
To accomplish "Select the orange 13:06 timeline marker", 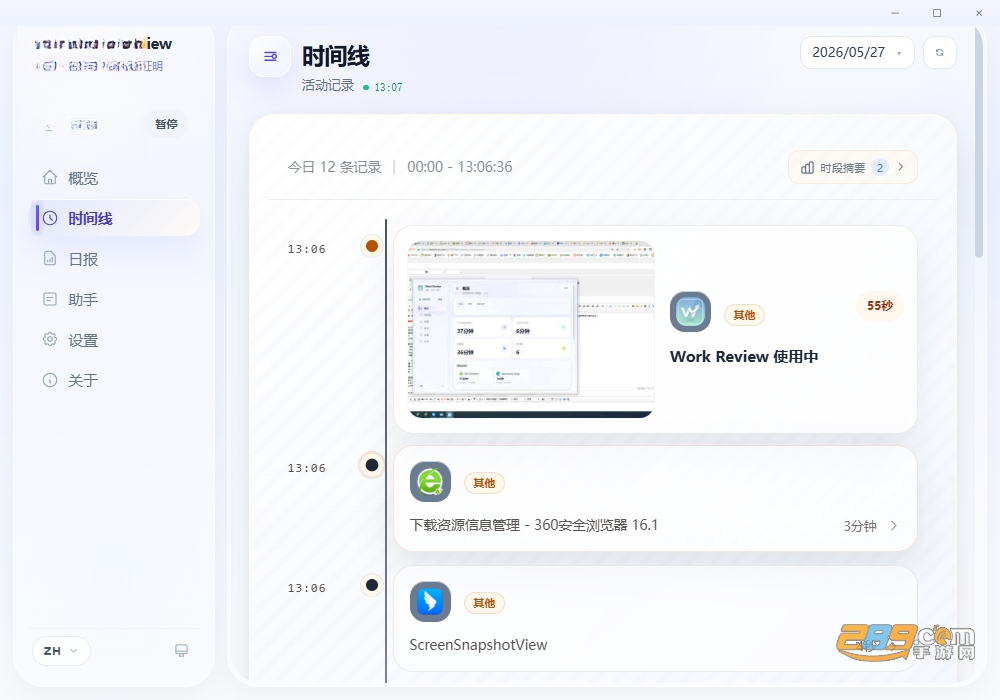I will (372, 246).
